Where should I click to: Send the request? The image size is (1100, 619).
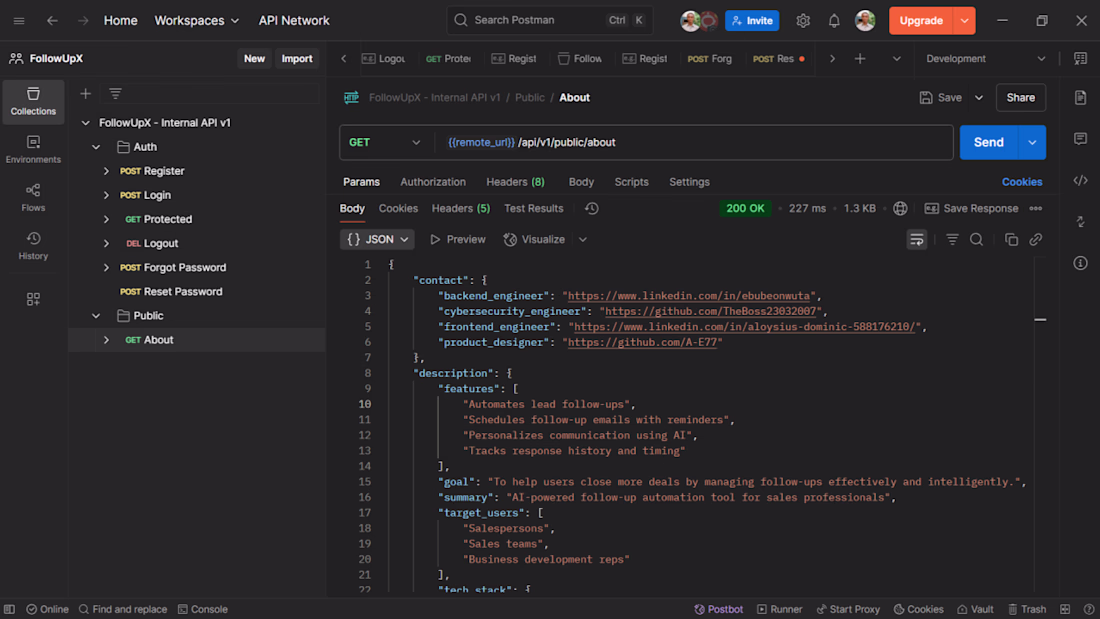tap(988, 142)
